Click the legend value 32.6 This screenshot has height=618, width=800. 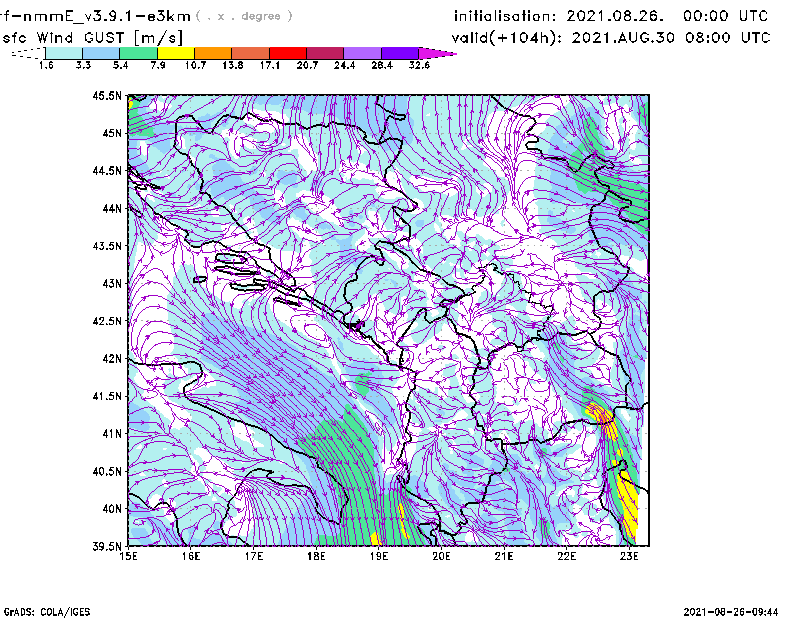coord(419,65)
